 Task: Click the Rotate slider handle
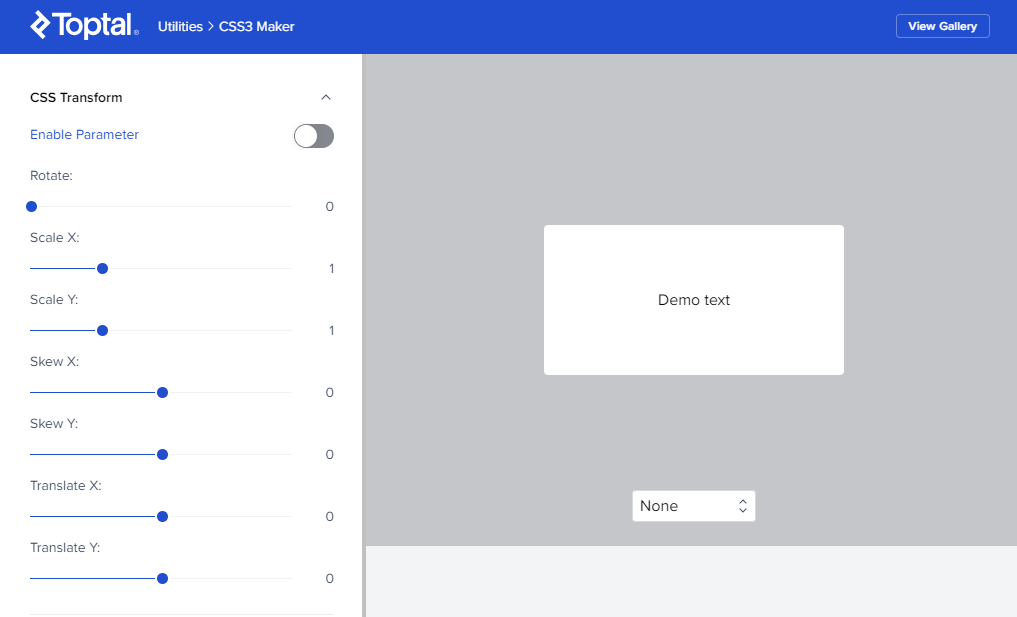tap(31, 207)
